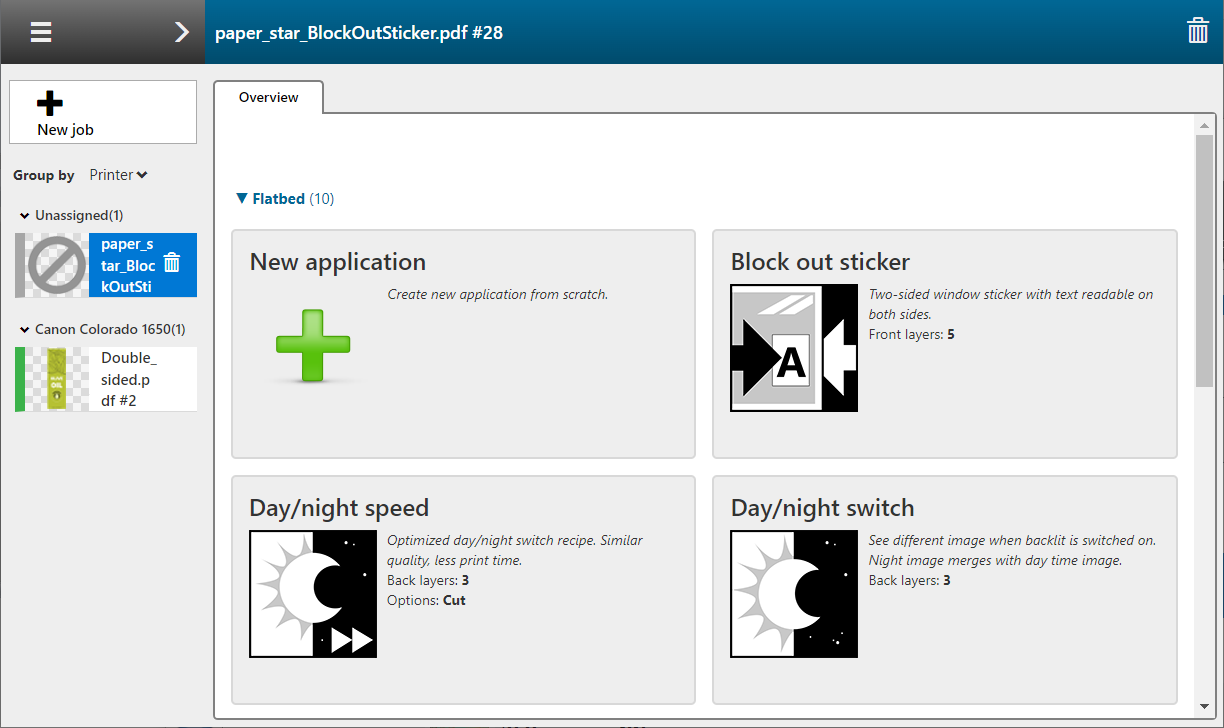The width and height of the screenshot is (1224, 728).
Task: Select the paper_star_BlockOutSticker job entry
Action: [x=127, y=265]
